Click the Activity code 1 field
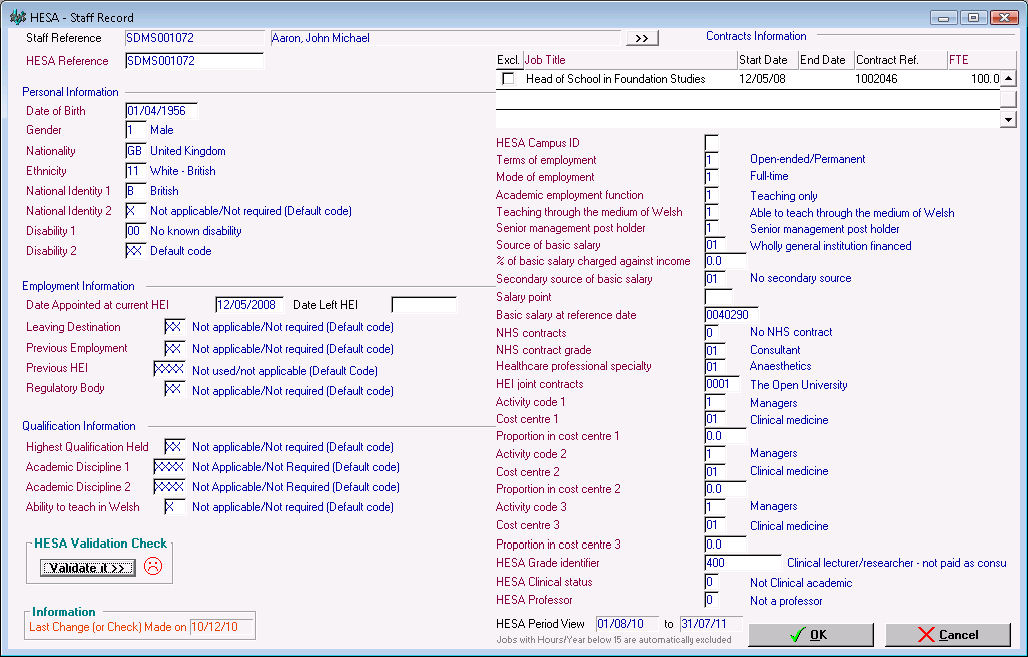Image resolution: width=1028 pixels, height=657 pixels. coord(715,402)
